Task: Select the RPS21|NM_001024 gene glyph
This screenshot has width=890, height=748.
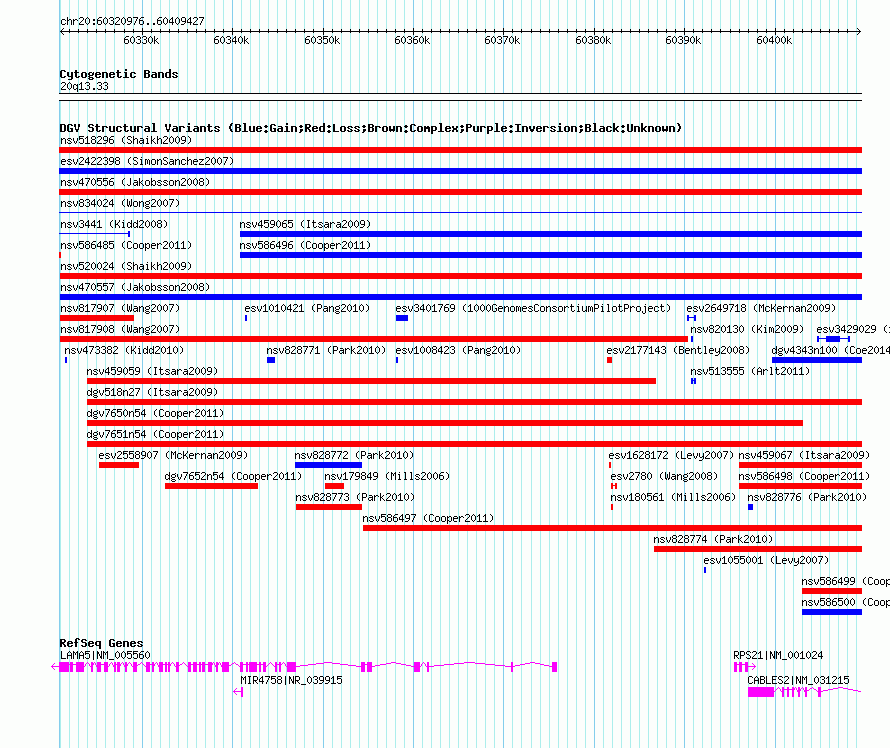Action: tap(745, 667)
